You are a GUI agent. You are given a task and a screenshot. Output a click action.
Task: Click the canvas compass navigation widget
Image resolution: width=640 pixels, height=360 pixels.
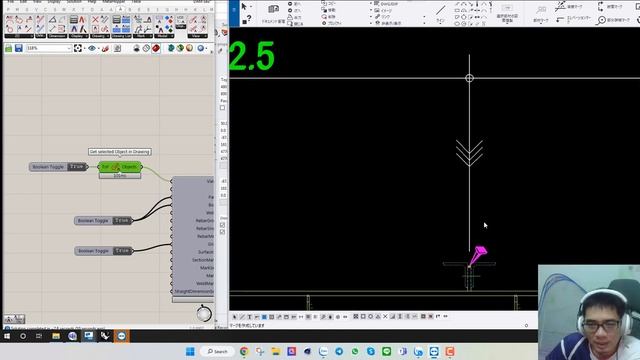[x=204, y=313]
